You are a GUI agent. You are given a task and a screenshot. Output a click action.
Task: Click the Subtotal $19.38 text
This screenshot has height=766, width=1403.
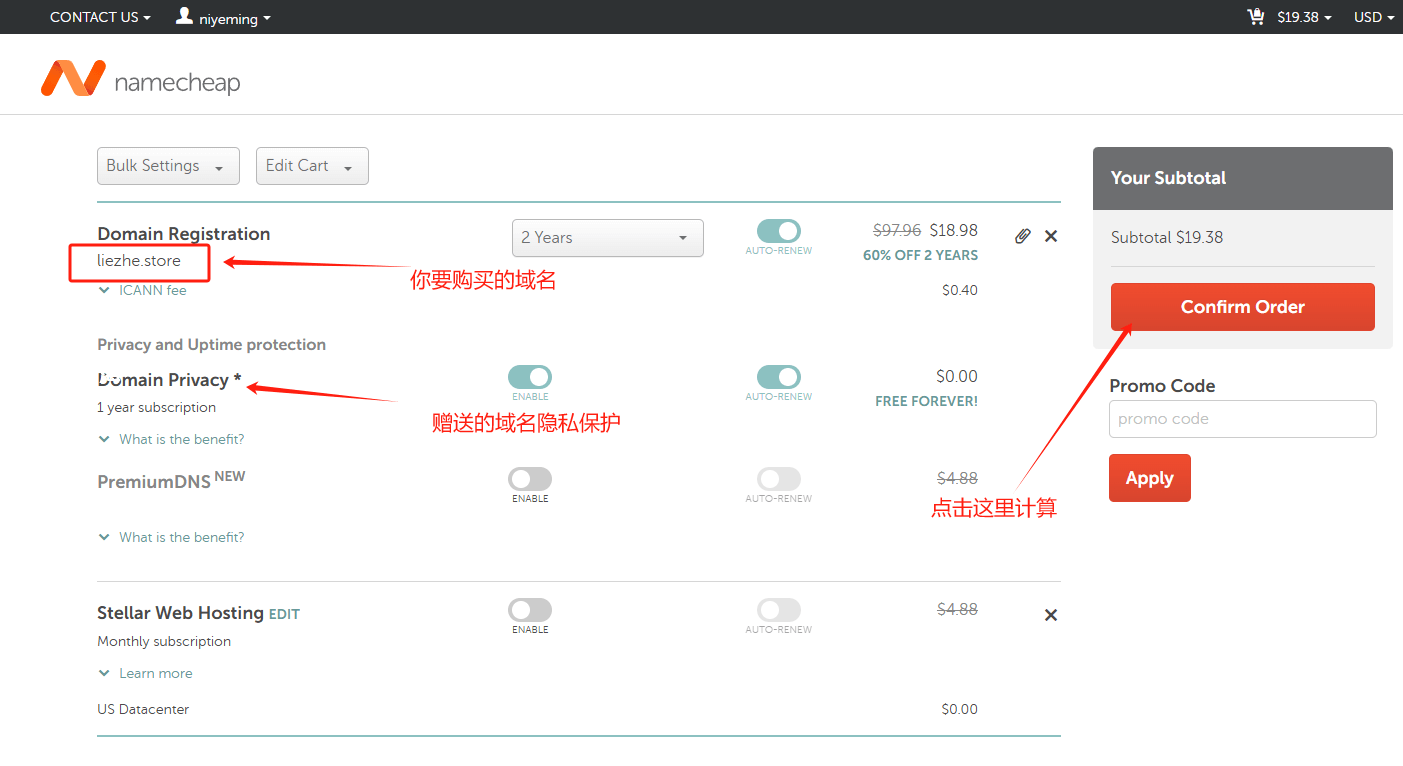pyautogui.click(x=1167, y=237)
